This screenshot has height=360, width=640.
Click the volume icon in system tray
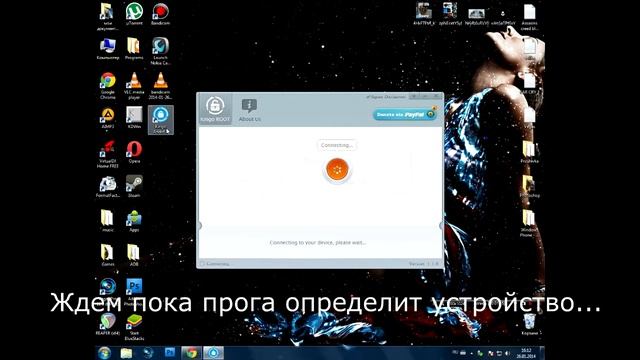(507, 353)
